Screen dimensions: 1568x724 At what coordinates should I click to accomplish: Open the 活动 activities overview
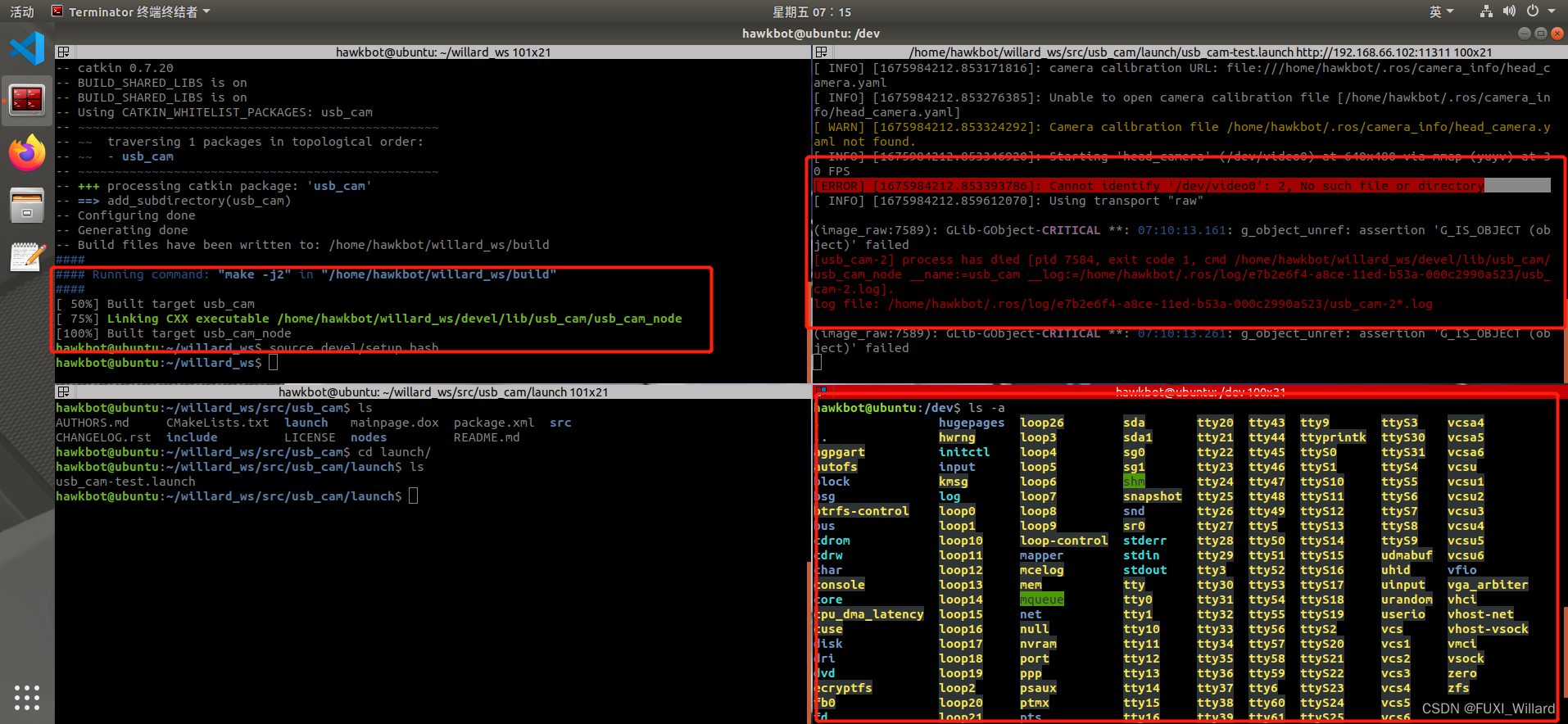(x=22, y=11)
